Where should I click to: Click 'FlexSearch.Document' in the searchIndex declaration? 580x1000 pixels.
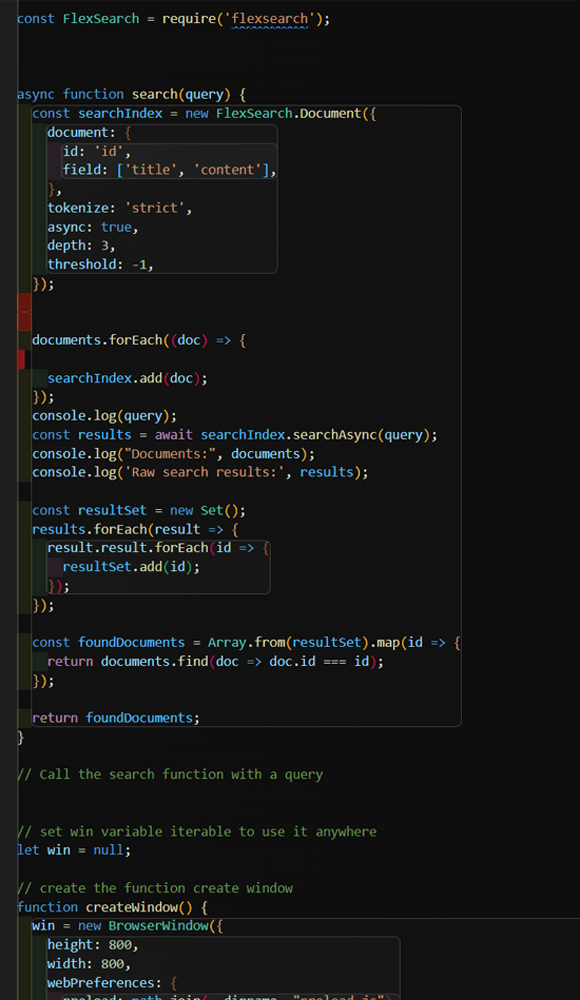point(289,114)
